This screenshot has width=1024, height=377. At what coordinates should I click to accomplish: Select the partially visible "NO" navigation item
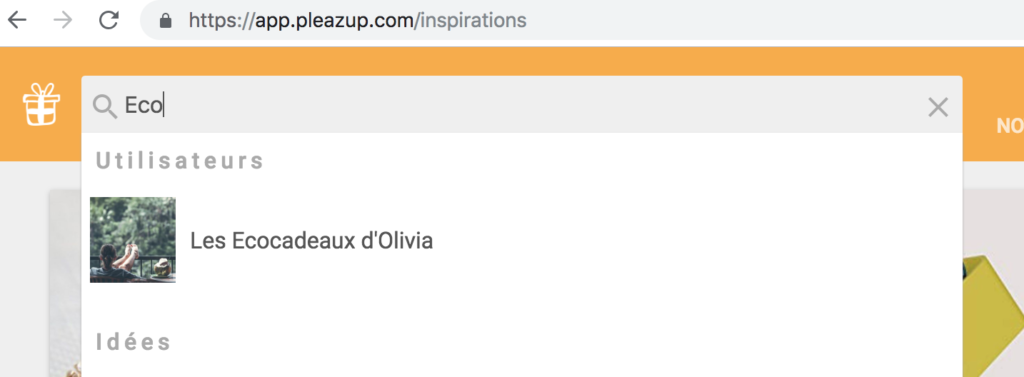[1010, 126]
